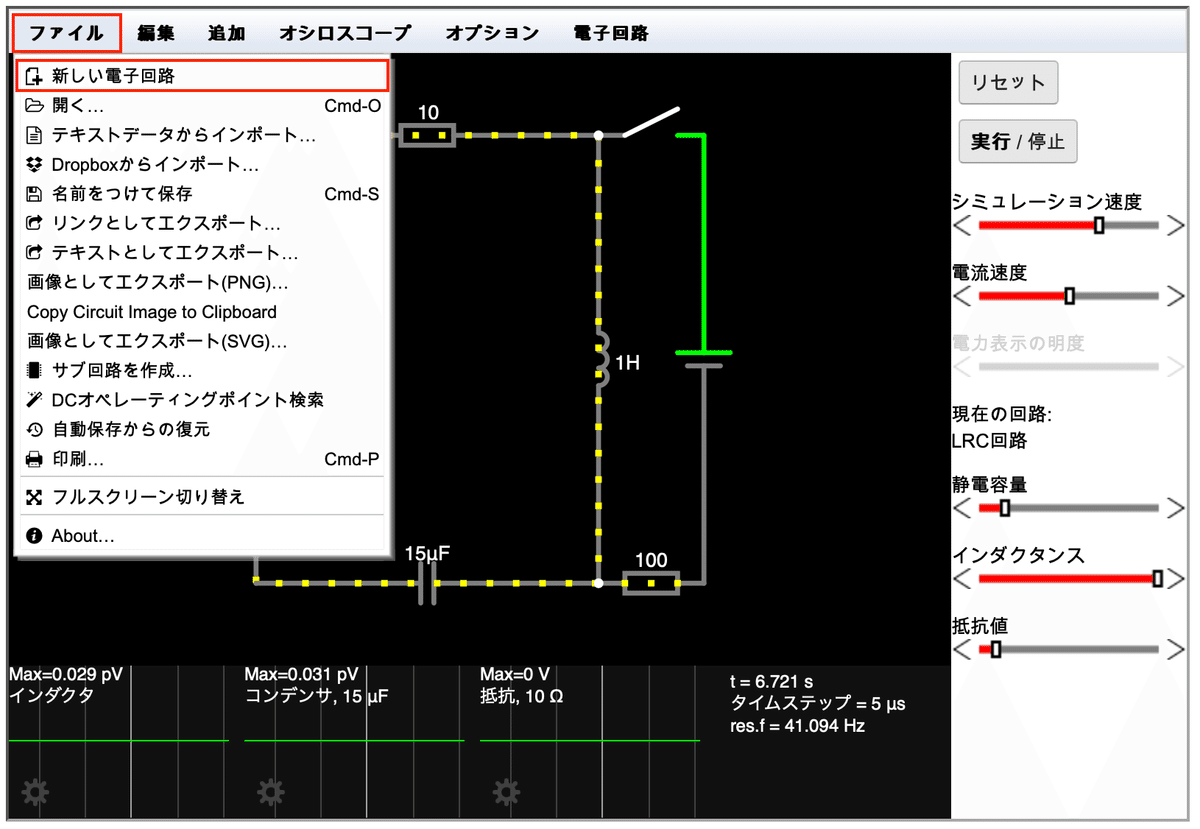Screen dimensions: 1200x829
Task: Choose 開く… menu entry
Action: pyautogui.click(x=202, y=105)
